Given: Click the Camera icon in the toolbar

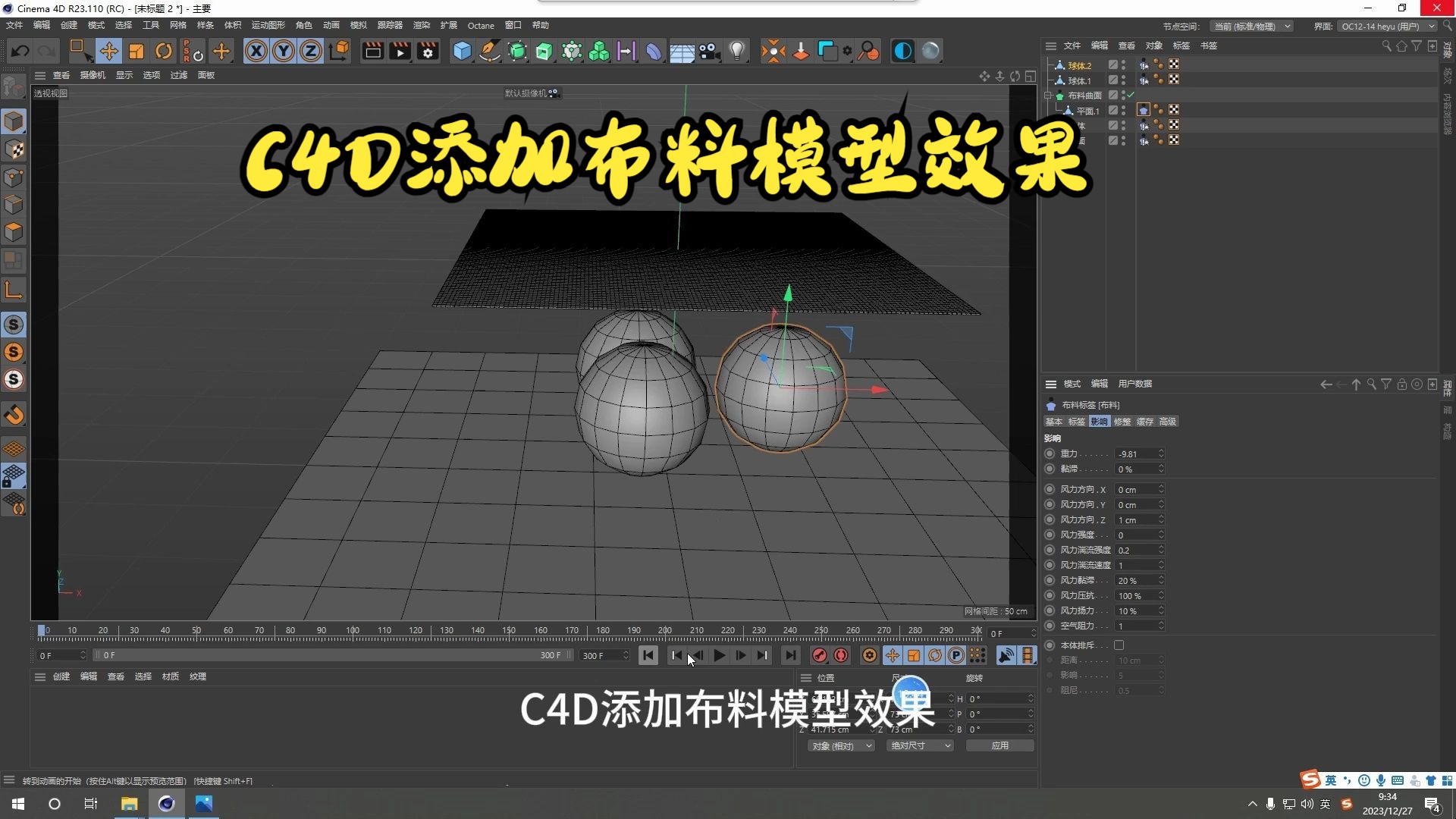Looking at the screenshot, I should click(709, 51).
